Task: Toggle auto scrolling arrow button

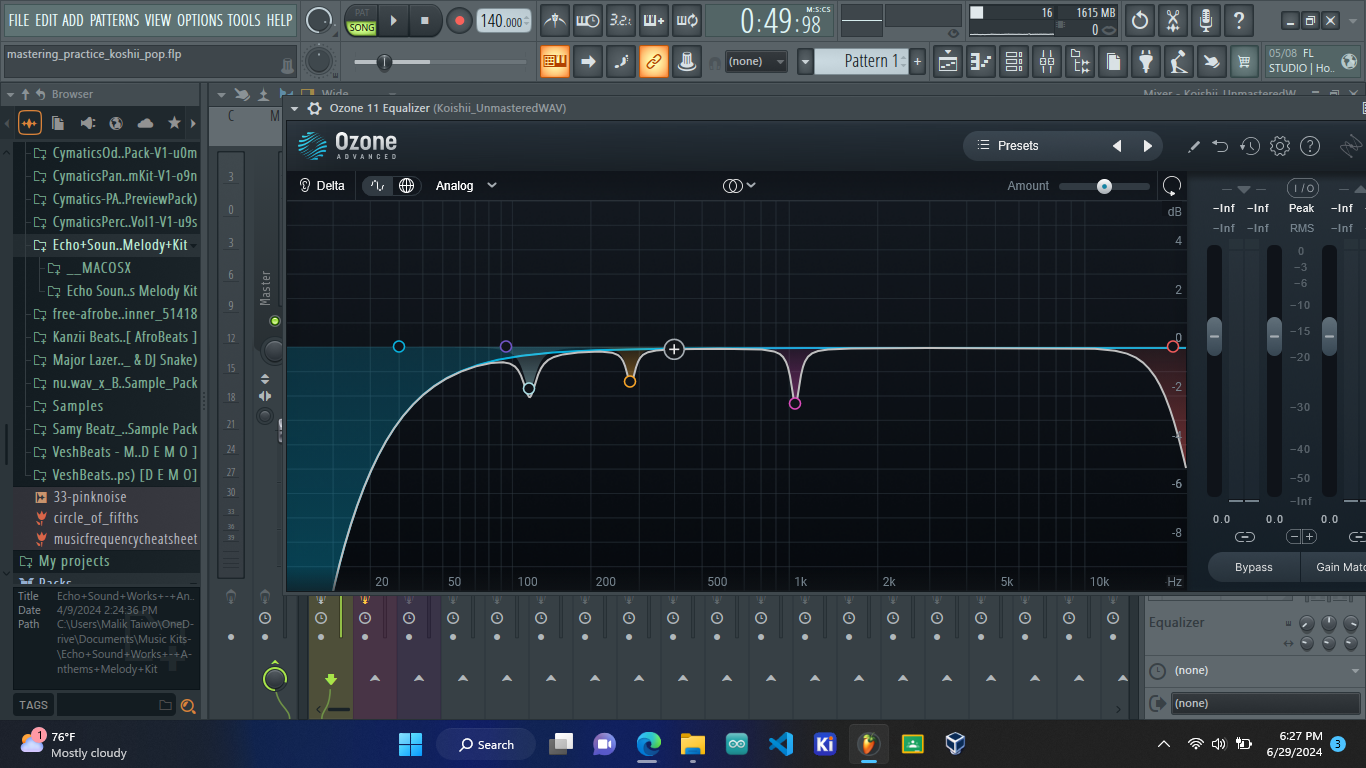Action: pyautogui.click(x=588, y=62)
